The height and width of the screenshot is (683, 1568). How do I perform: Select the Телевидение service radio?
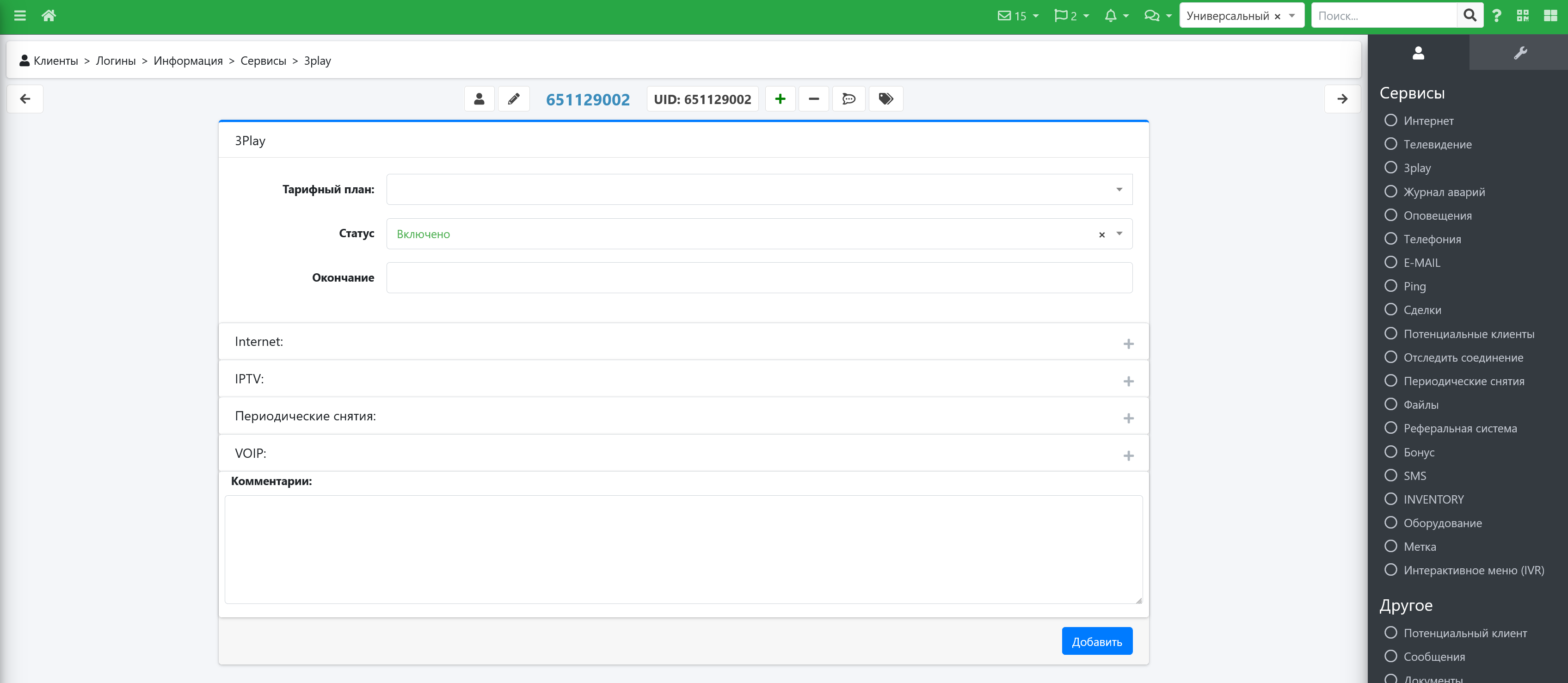[x=1390, y=144]
